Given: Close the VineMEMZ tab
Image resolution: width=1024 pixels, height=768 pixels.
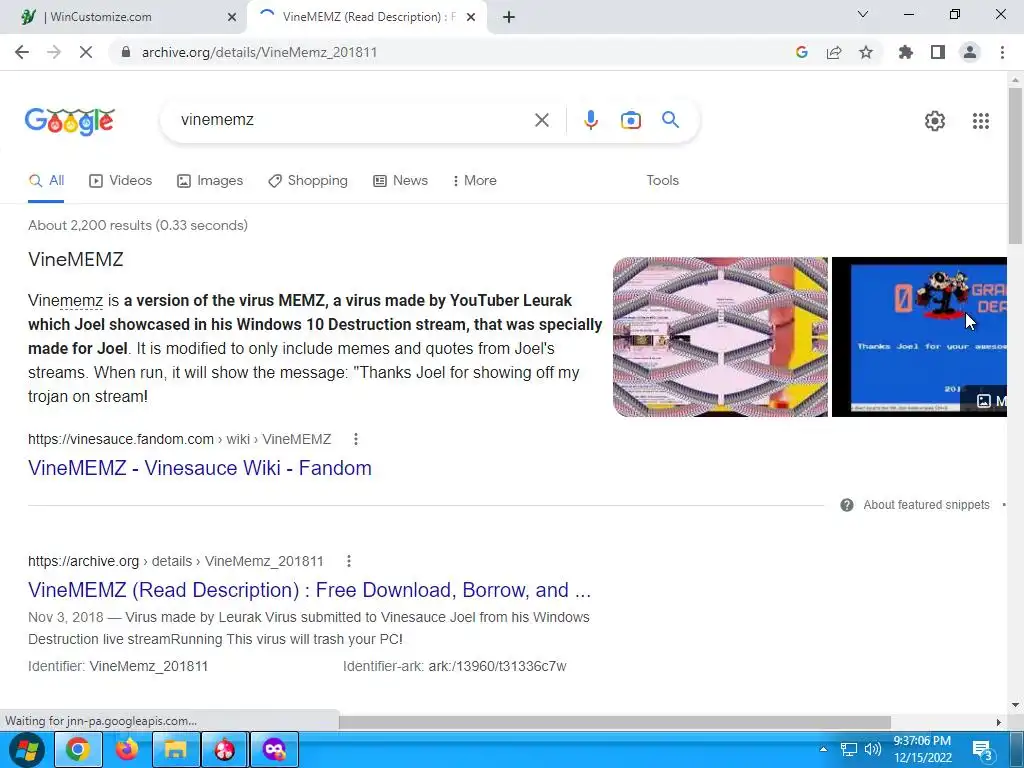Looking at the screenshot, I should coord(471,17).
